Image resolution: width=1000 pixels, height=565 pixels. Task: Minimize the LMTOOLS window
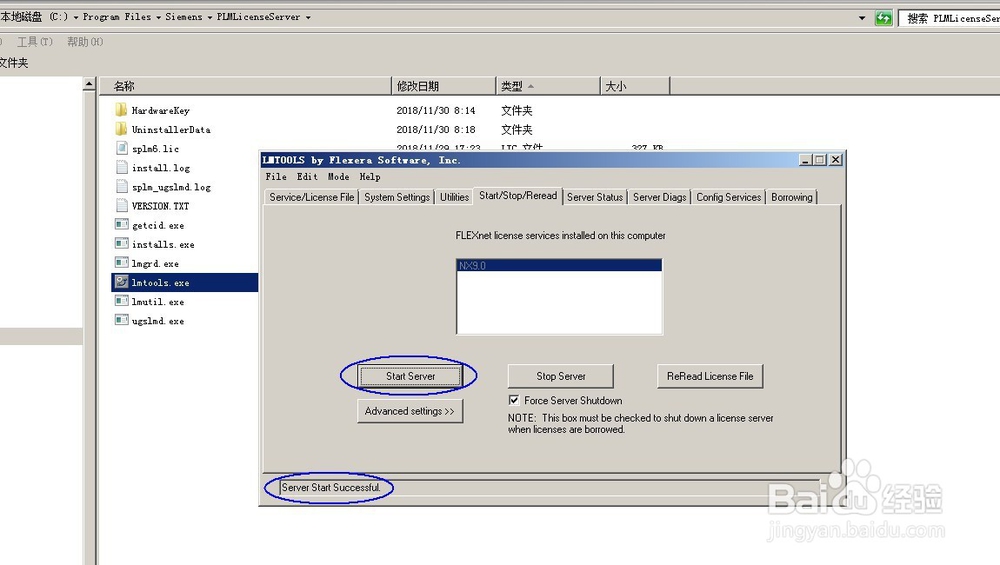(805, 160)
